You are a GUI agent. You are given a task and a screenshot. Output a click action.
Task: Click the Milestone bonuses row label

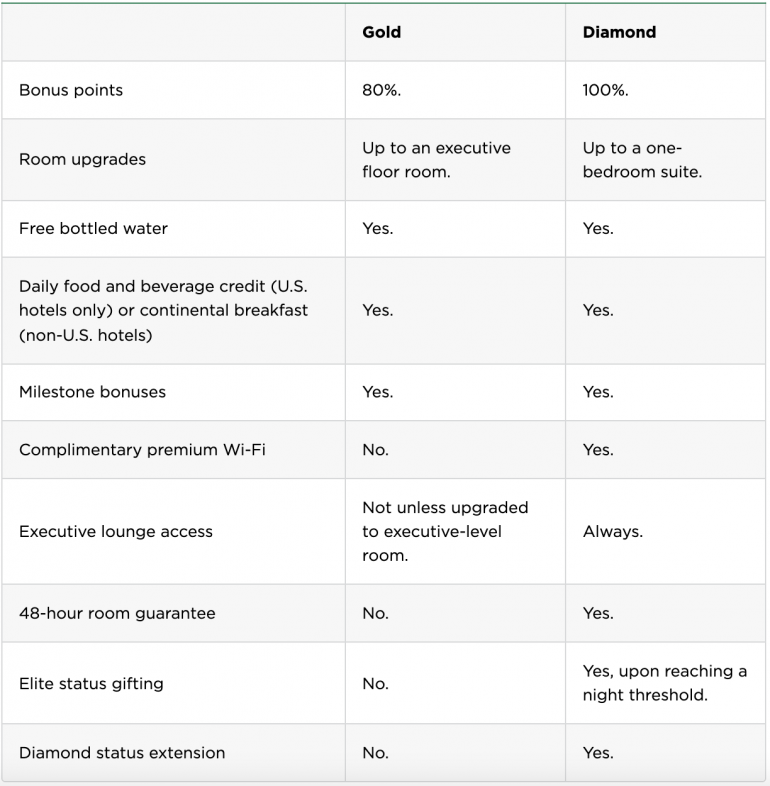92,392
